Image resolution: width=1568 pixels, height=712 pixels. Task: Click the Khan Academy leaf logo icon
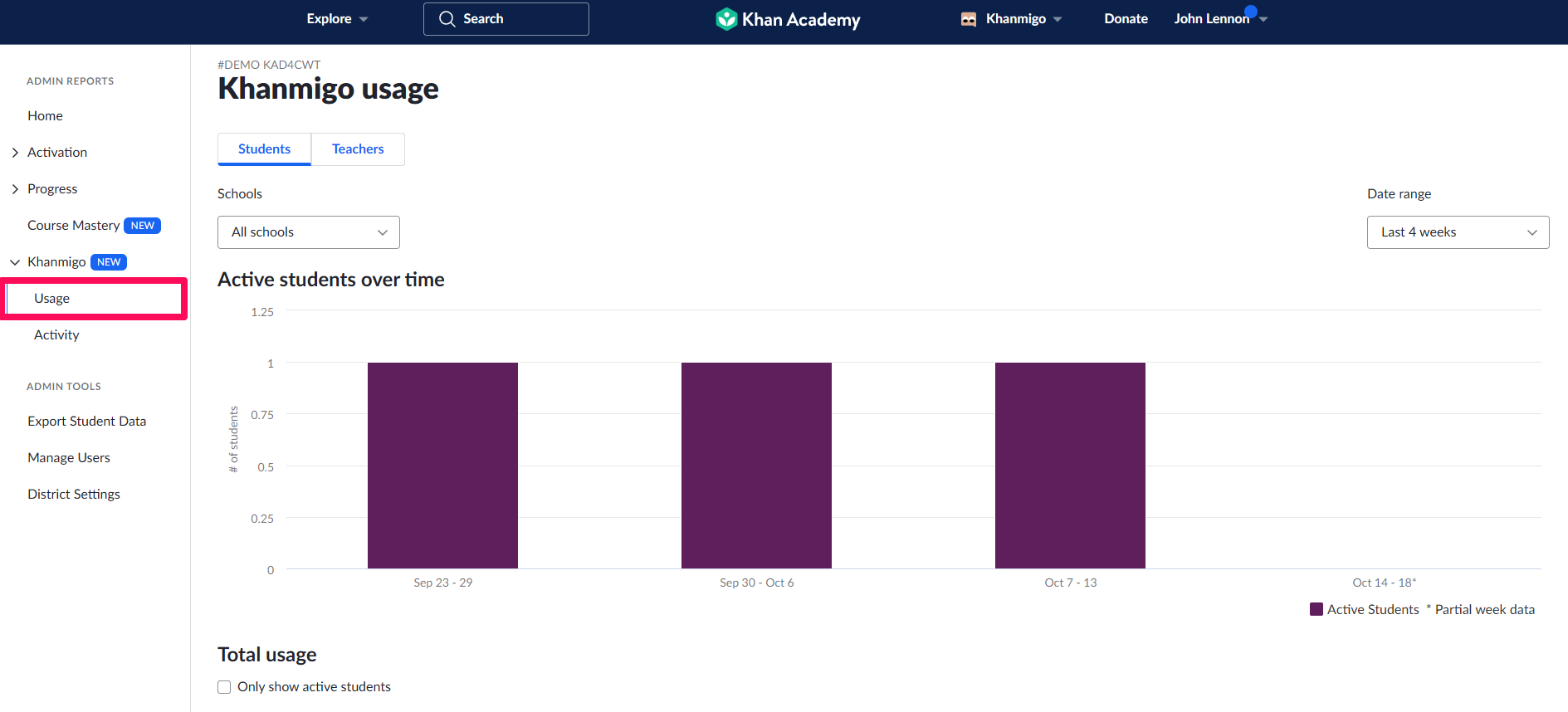coord(726,19)
